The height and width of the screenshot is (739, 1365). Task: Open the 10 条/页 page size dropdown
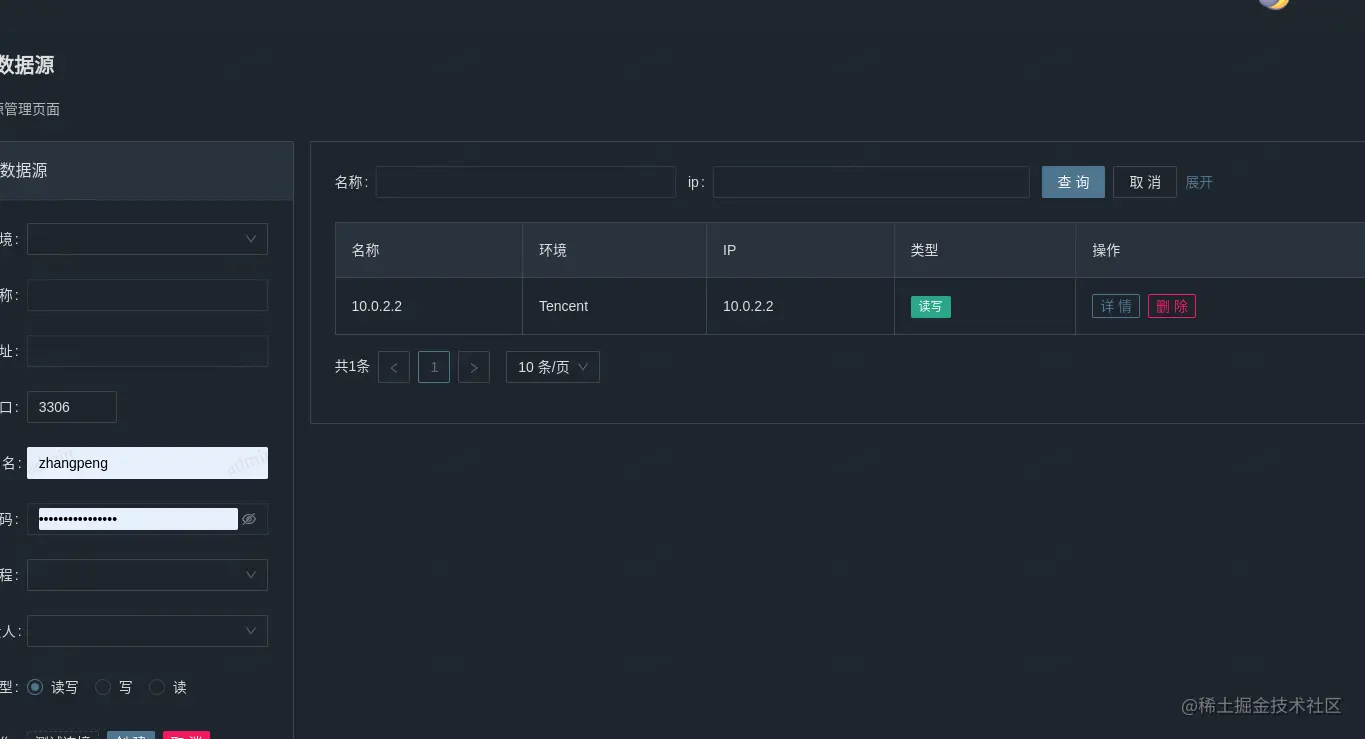553,367
